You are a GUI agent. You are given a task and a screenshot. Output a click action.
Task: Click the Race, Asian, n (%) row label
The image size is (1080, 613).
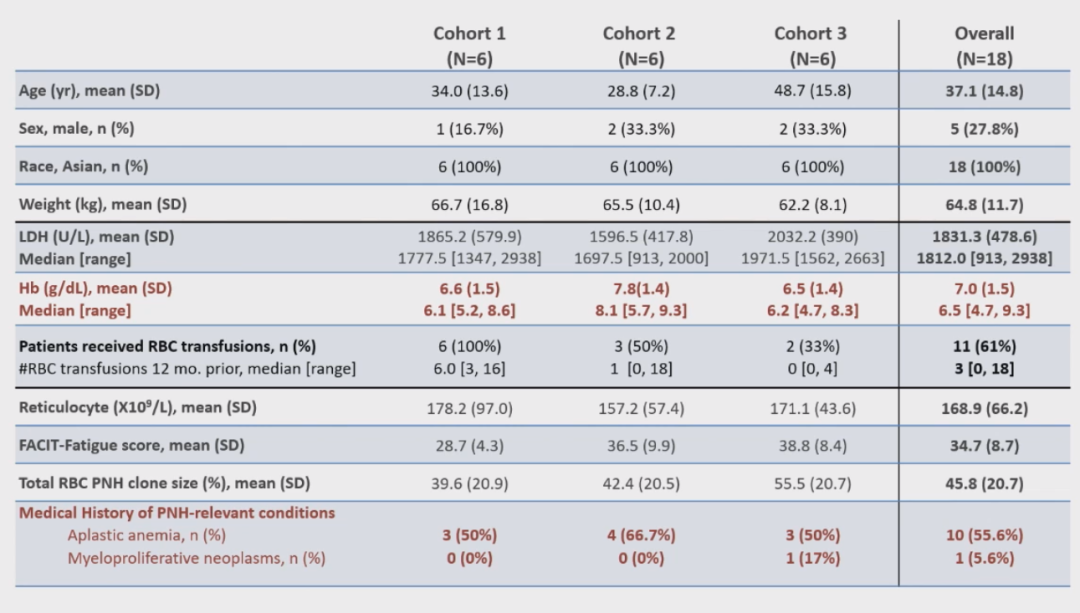point(84,167)
